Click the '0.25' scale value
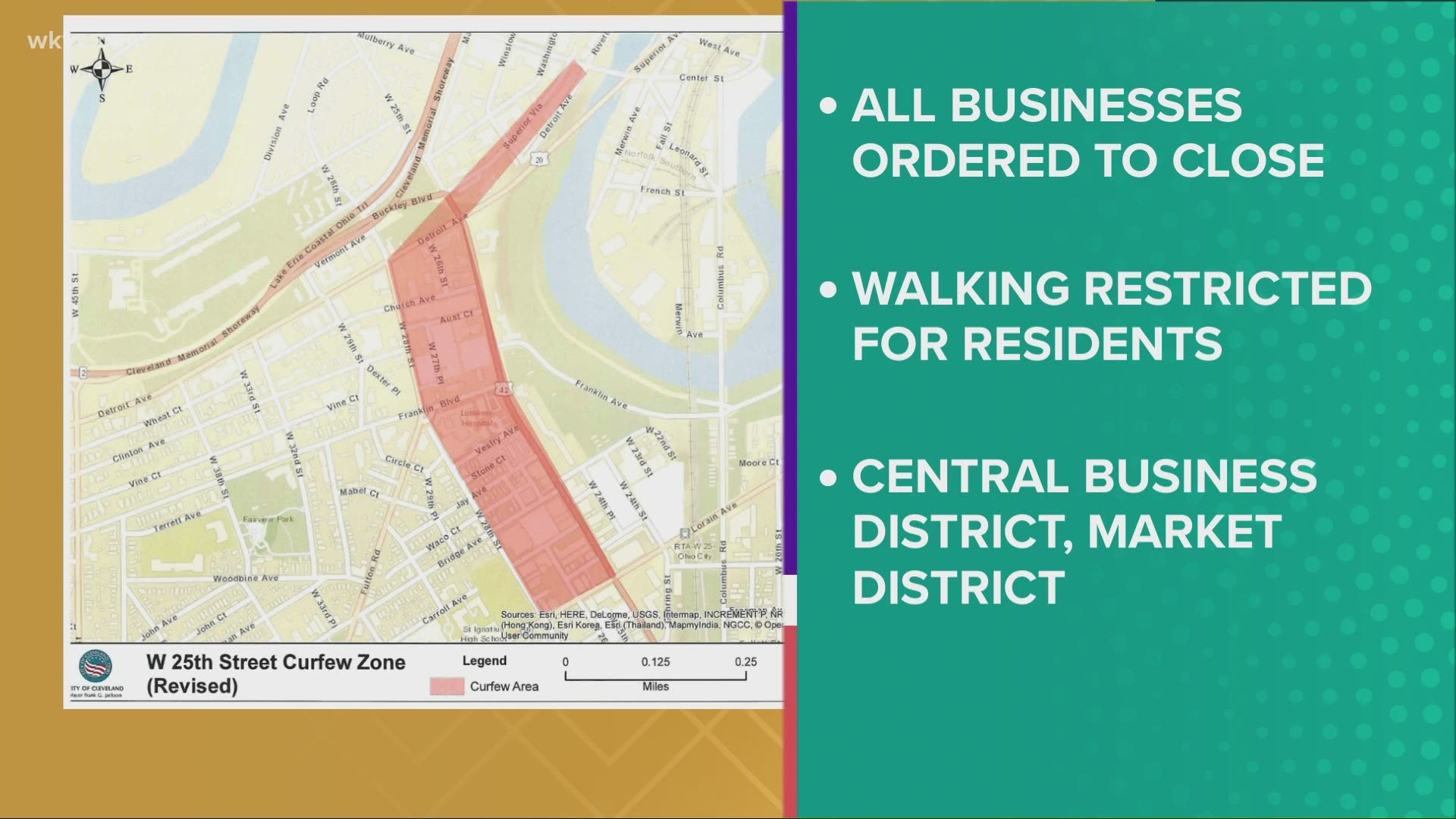The width and height of the screenshot is (1456, 819). tap(745, 661)
